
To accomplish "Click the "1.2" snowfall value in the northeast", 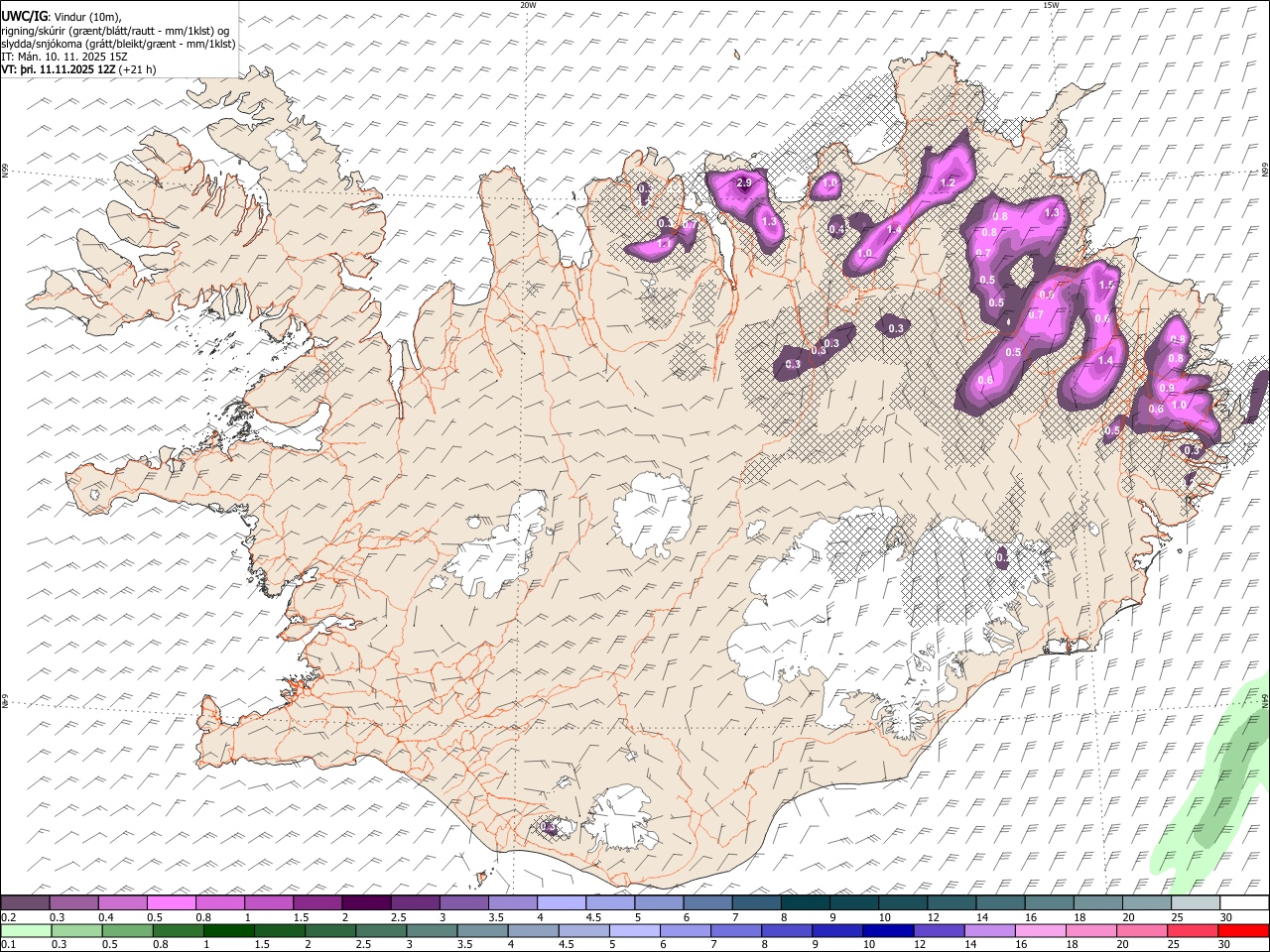I will tap(948, 182).
